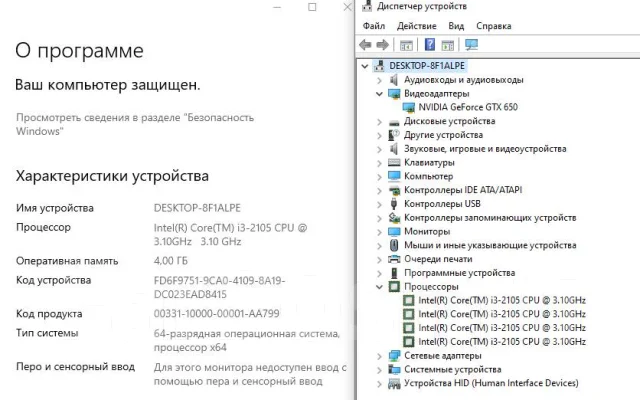Click the Контроллеры IDE ATA/ATAPI icon
The image size is (640, 400).
394,190
